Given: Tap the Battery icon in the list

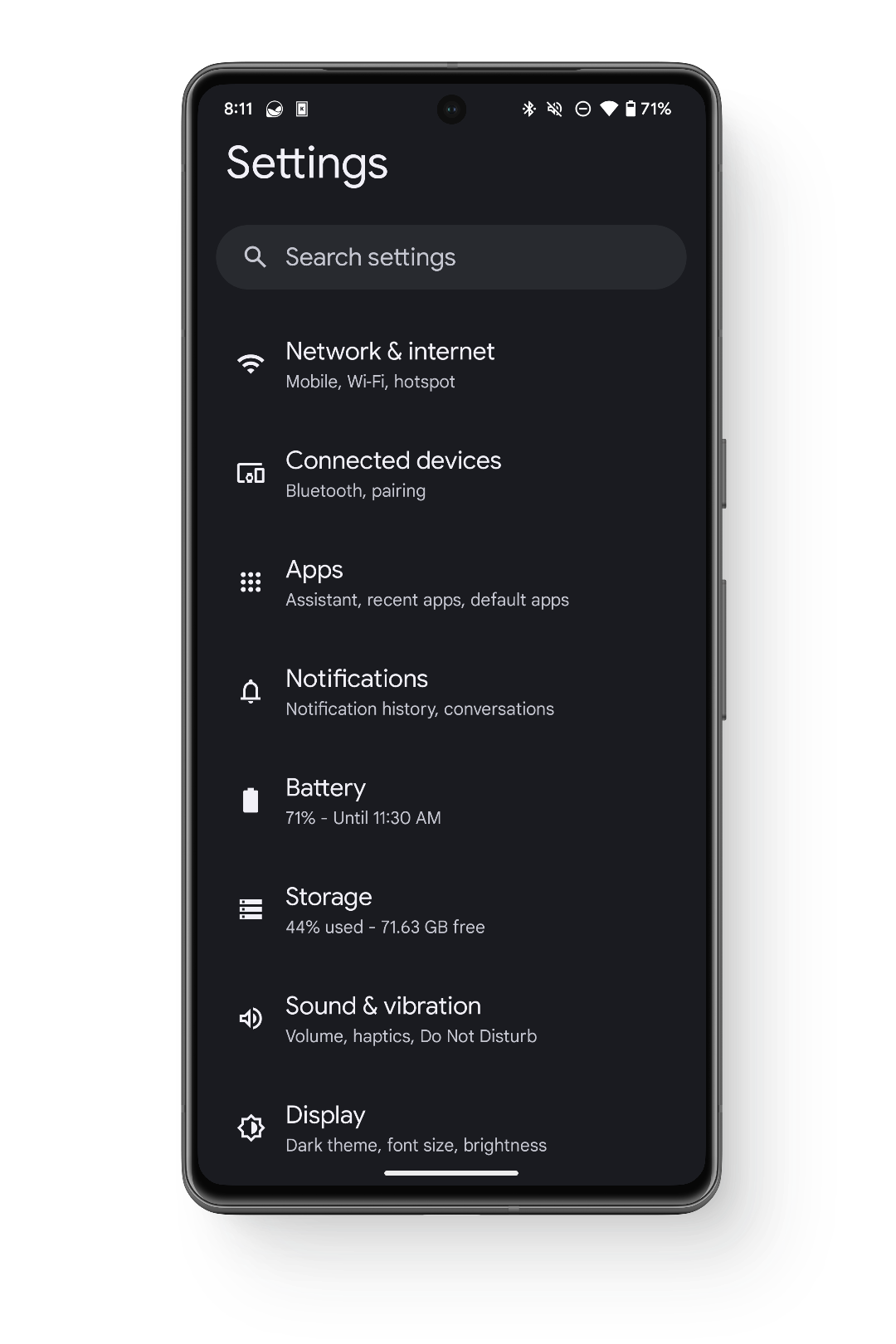Looking at the screenshot, I should (x=251, y=801).
